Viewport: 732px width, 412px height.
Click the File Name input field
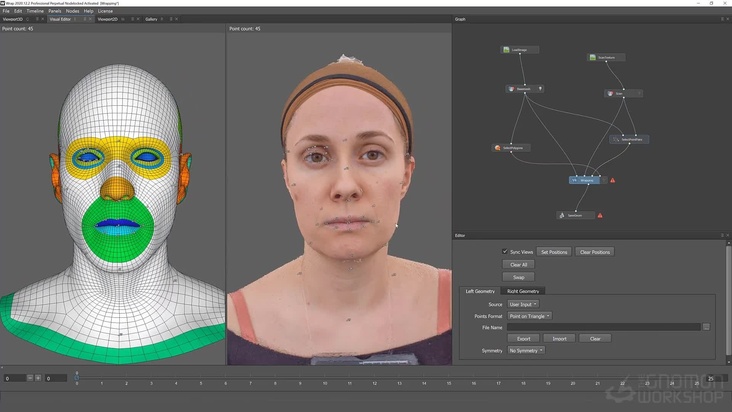(604, 327)
